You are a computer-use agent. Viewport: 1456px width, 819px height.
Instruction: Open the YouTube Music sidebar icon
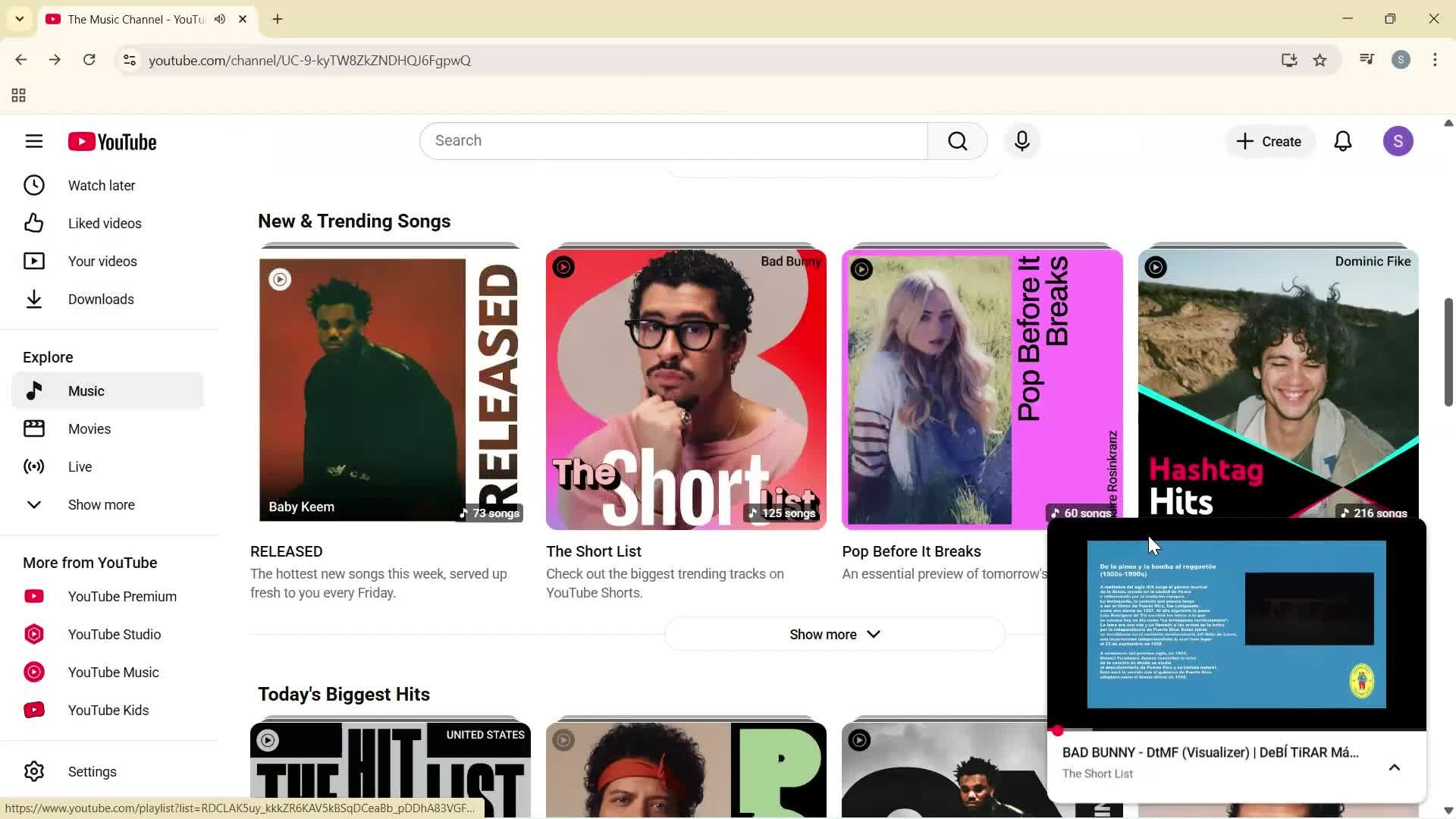coord(34,672)
